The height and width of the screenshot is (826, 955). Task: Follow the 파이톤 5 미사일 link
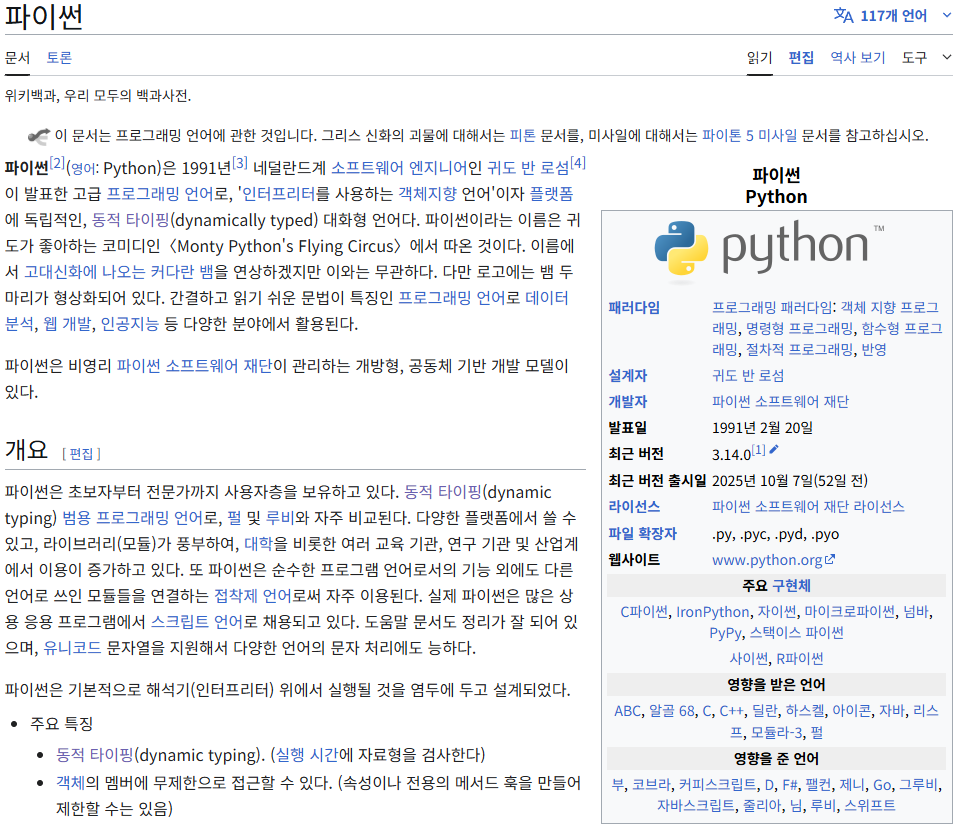[749, 135]
